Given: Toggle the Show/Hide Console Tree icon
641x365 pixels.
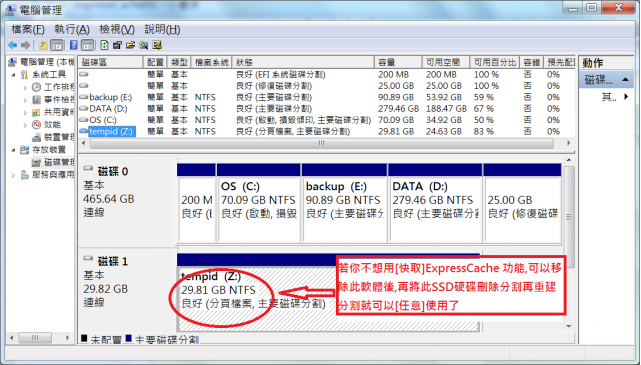Looking at the screenshot, I should click(x=57, y=45).
